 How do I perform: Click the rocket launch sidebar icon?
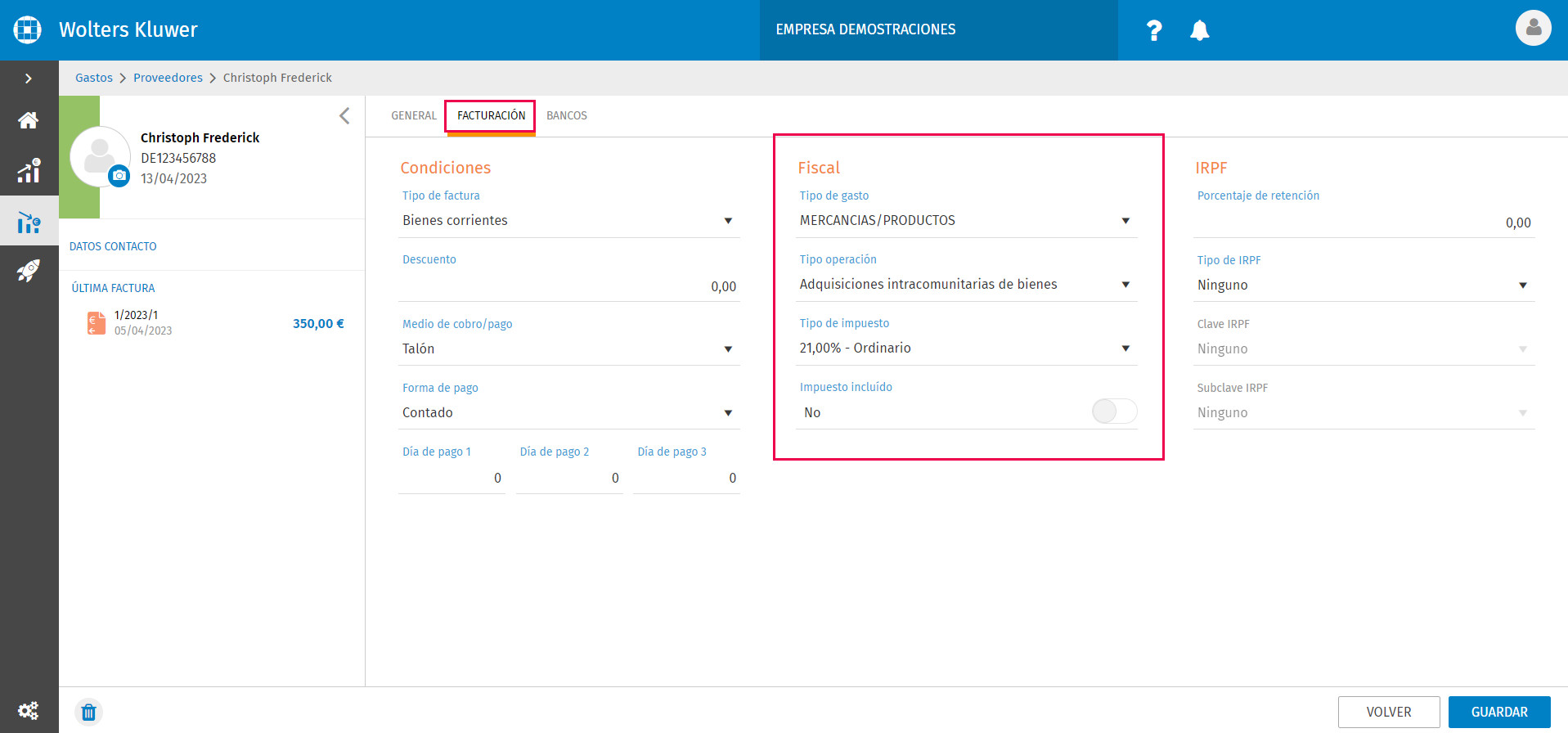(x=29, y=271)
